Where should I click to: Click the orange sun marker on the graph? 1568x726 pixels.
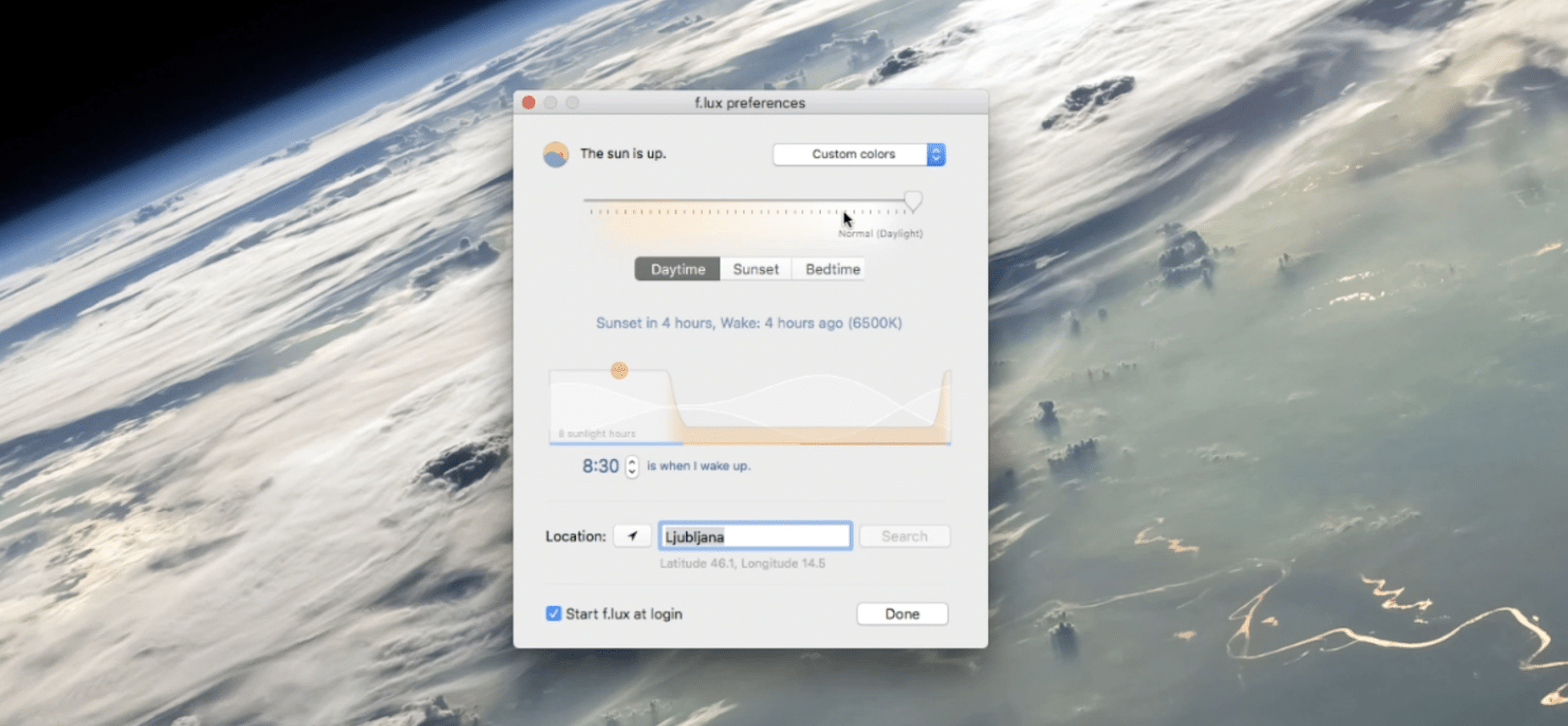(619, 370)
